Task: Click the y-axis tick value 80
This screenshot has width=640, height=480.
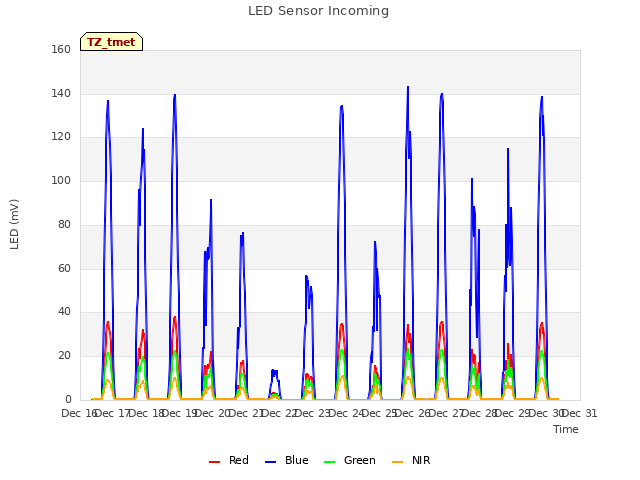Action: click(64, 224)
